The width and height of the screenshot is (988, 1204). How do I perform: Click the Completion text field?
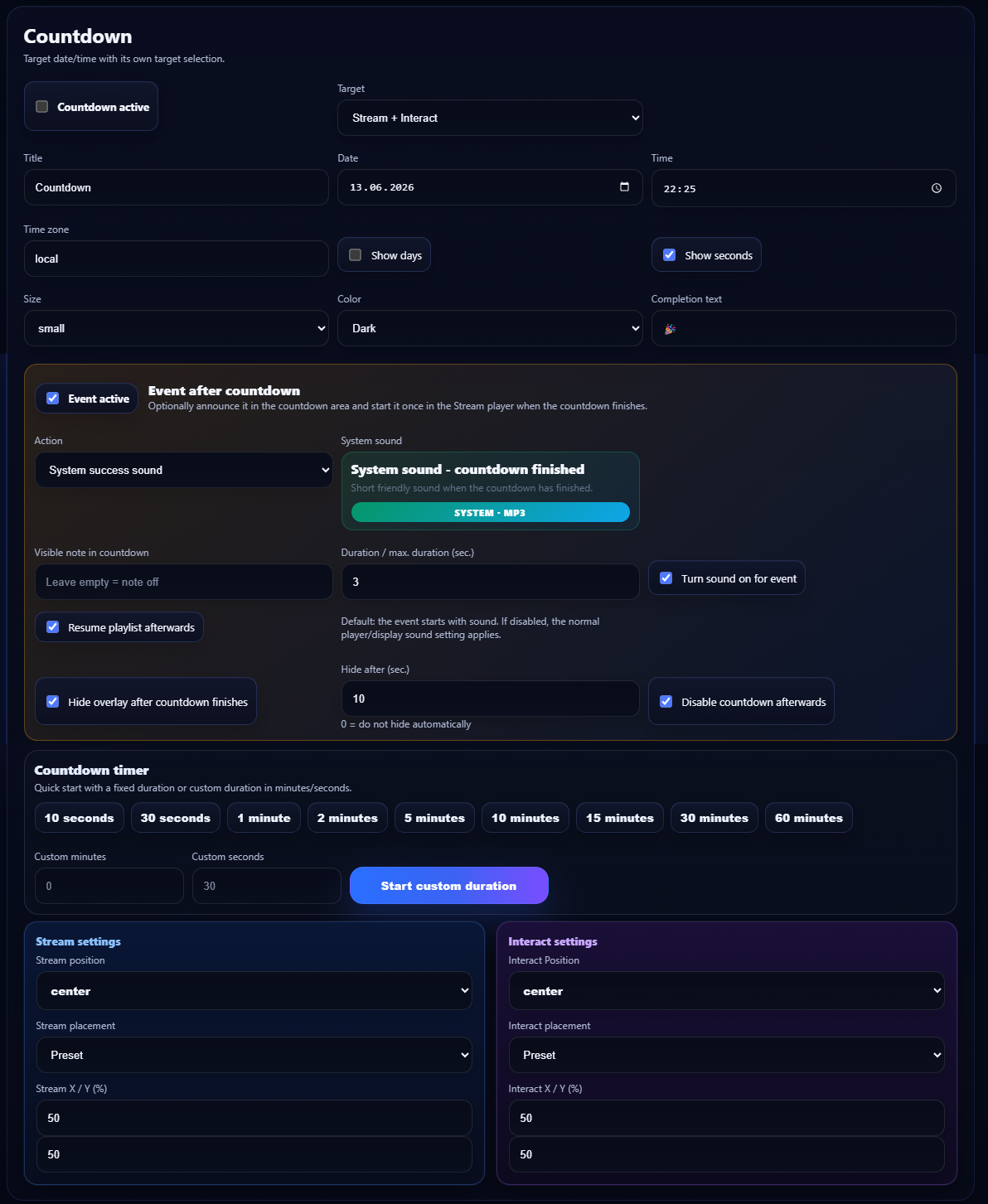pos(803,328)
